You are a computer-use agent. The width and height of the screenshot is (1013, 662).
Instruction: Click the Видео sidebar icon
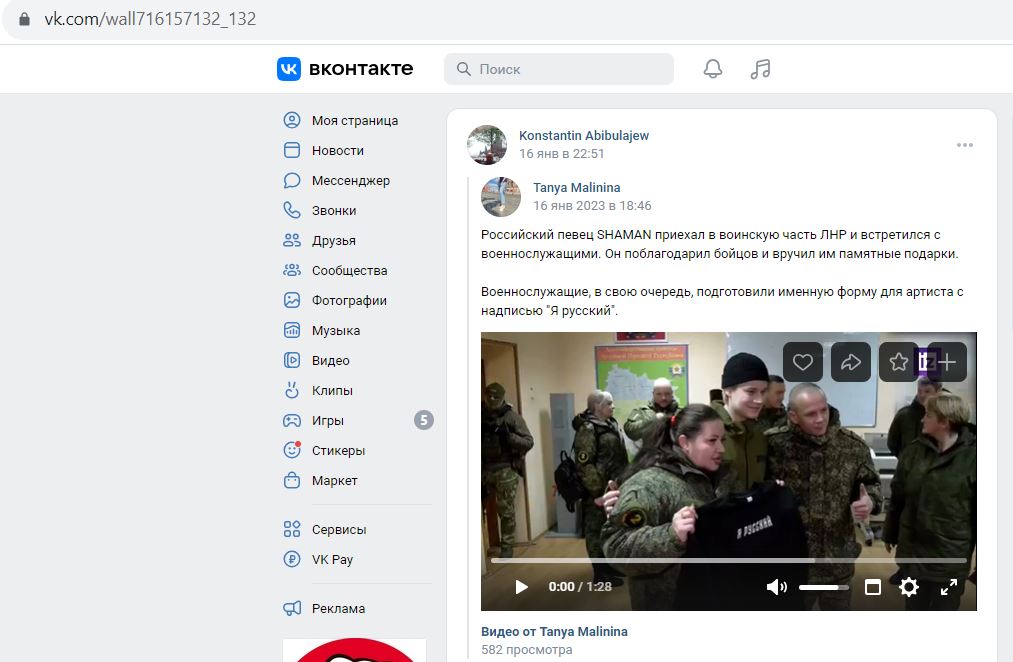(x=292, y=360)
